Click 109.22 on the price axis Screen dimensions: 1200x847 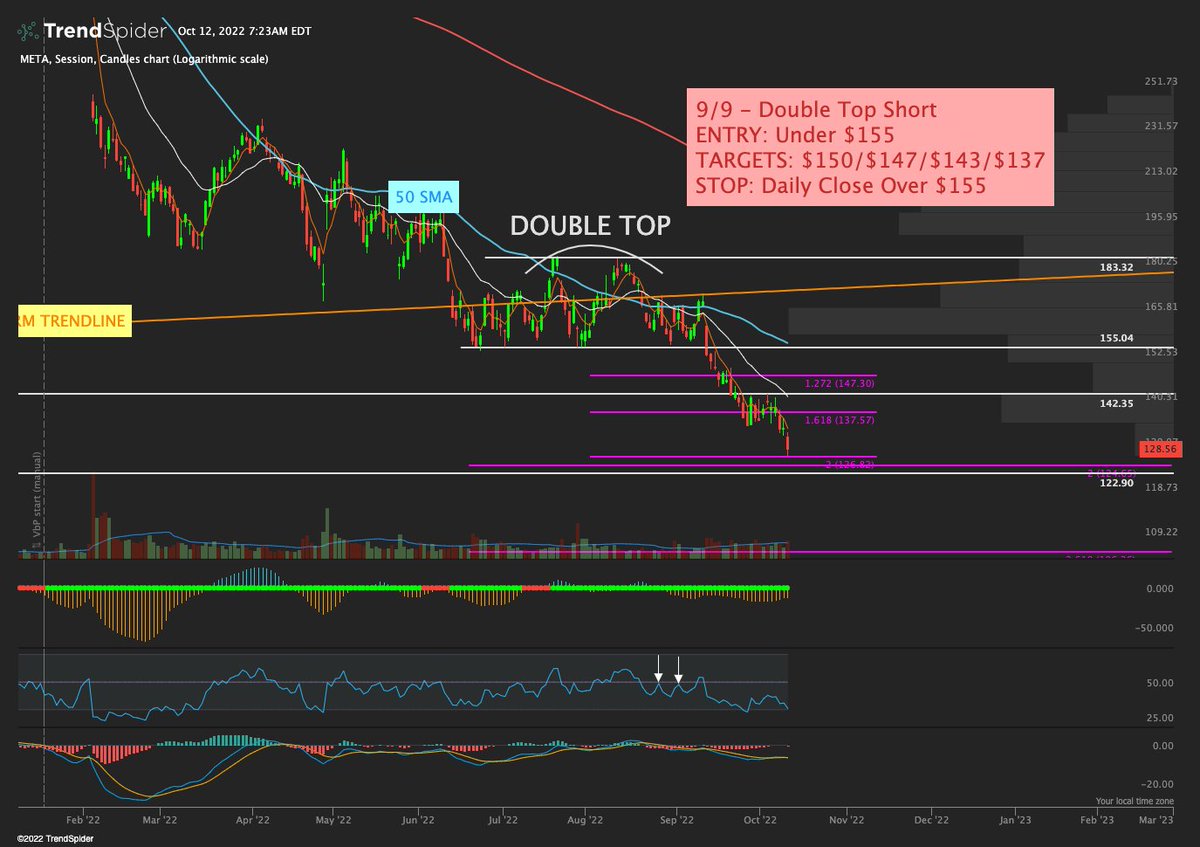coord(1160,532)
